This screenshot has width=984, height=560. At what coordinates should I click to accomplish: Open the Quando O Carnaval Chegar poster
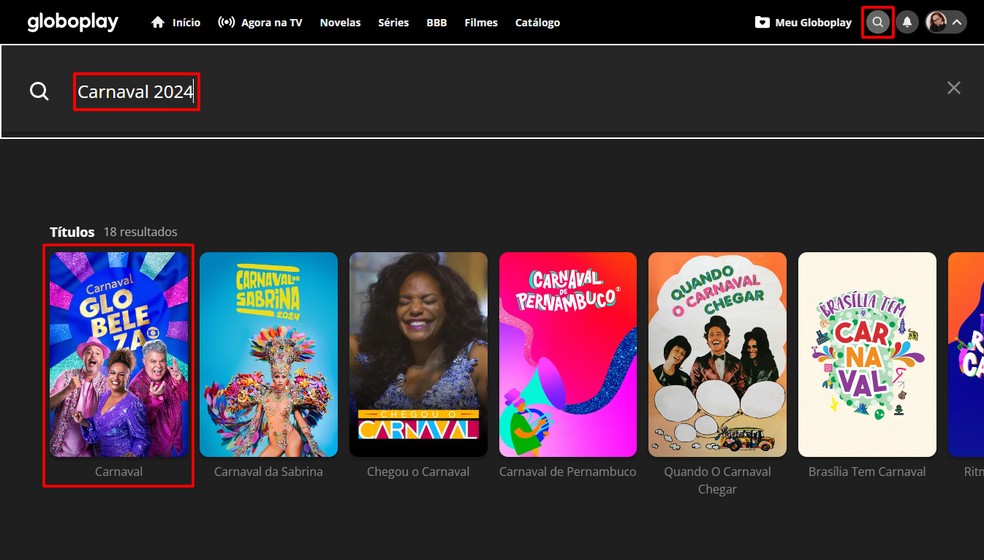point(717,354)
